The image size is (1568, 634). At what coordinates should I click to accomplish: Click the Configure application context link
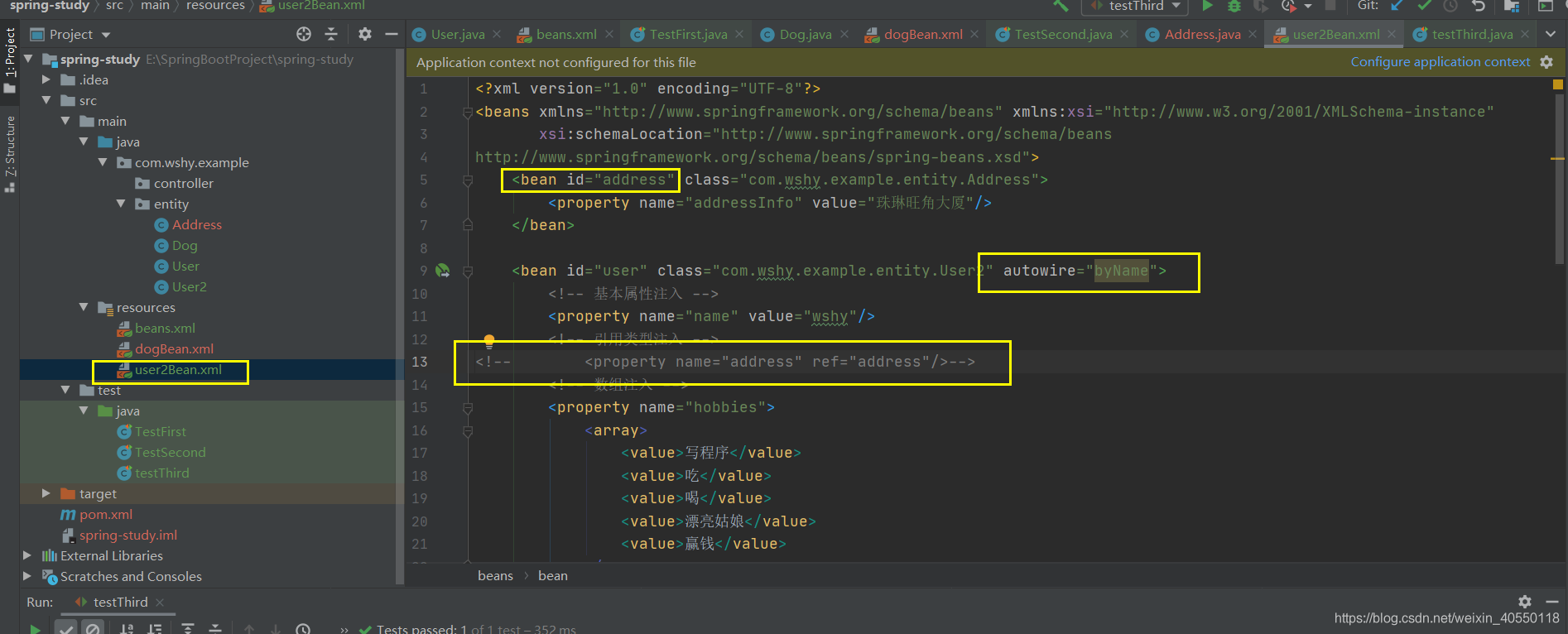[1440, 62]
